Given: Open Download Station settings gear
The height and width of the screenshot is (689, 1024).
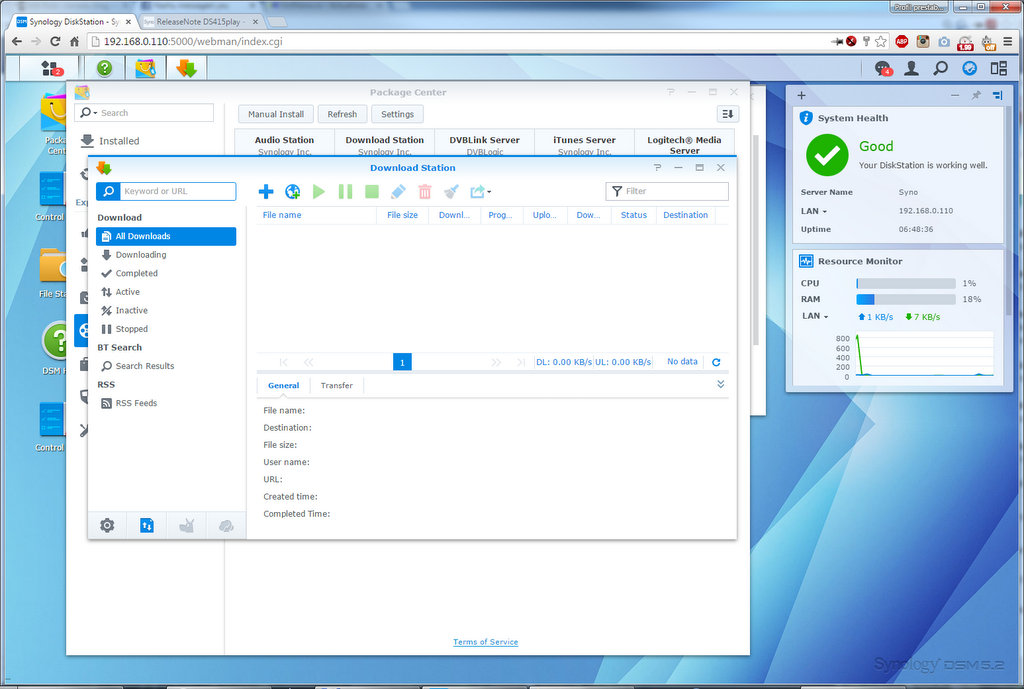Looking at the screenshot, I should coord(107,525).
